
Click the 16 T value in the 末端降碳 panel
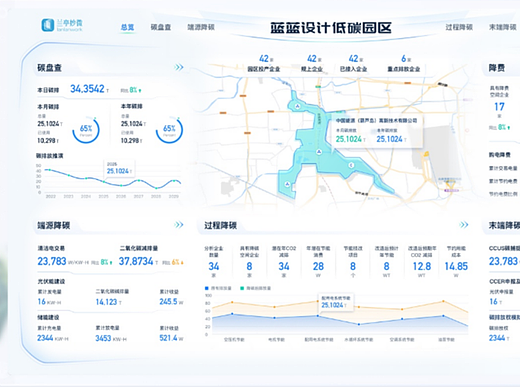coord(496,302)
